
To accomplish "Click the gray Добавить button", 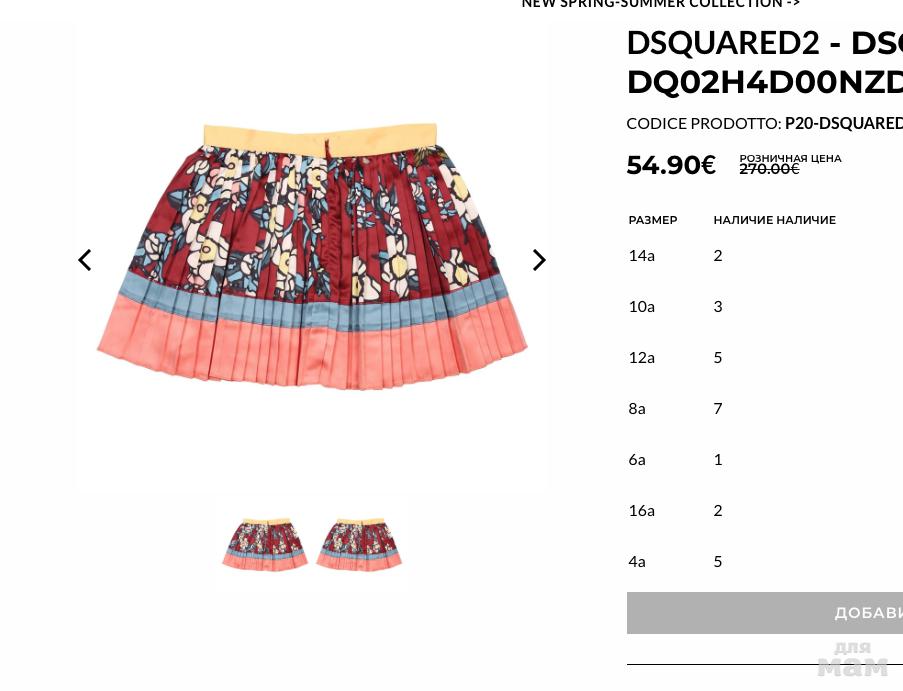I will [x=765, y=613].
